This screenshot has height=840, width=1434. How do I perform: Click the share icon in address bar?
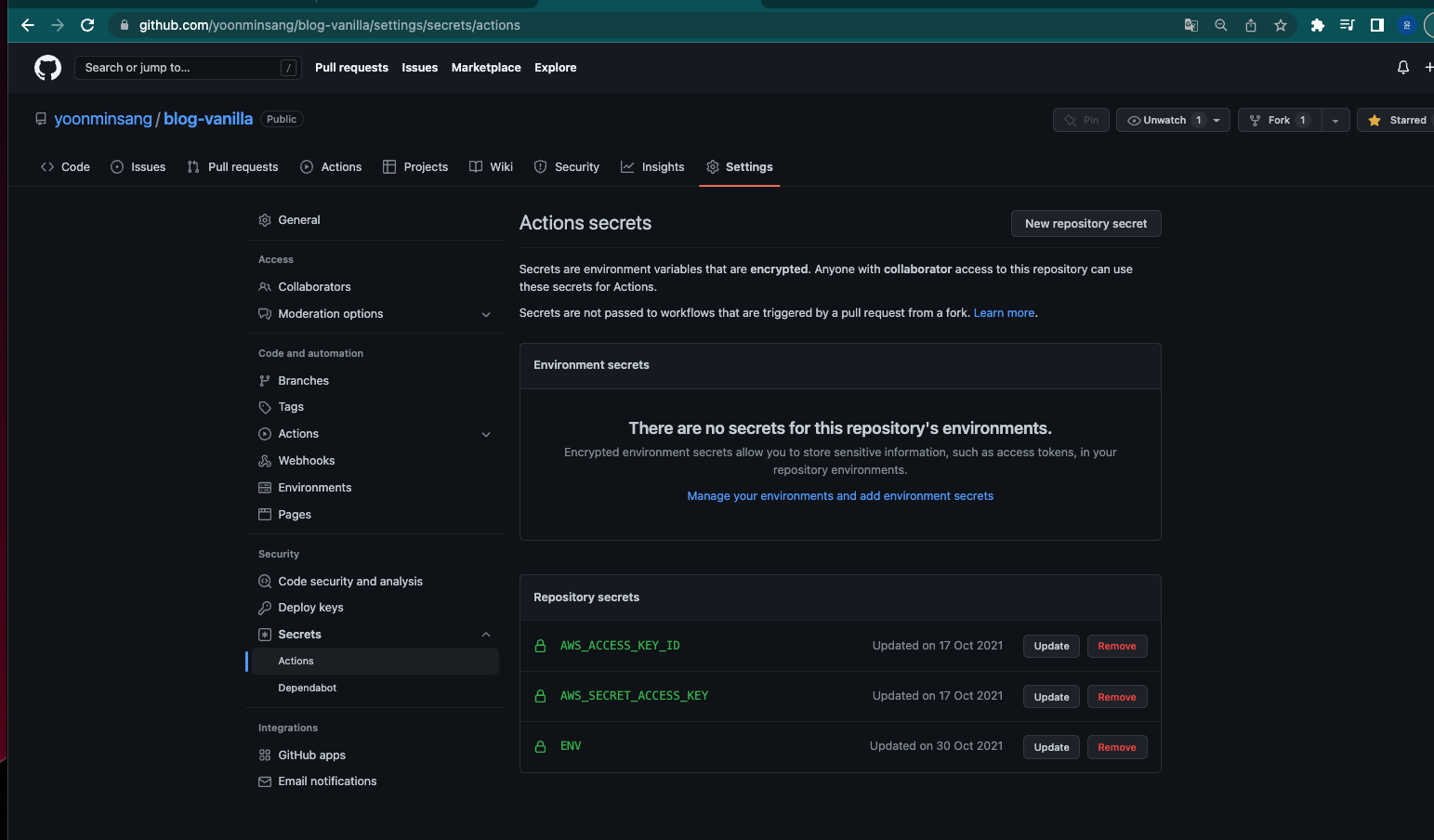pos(1251,25)
